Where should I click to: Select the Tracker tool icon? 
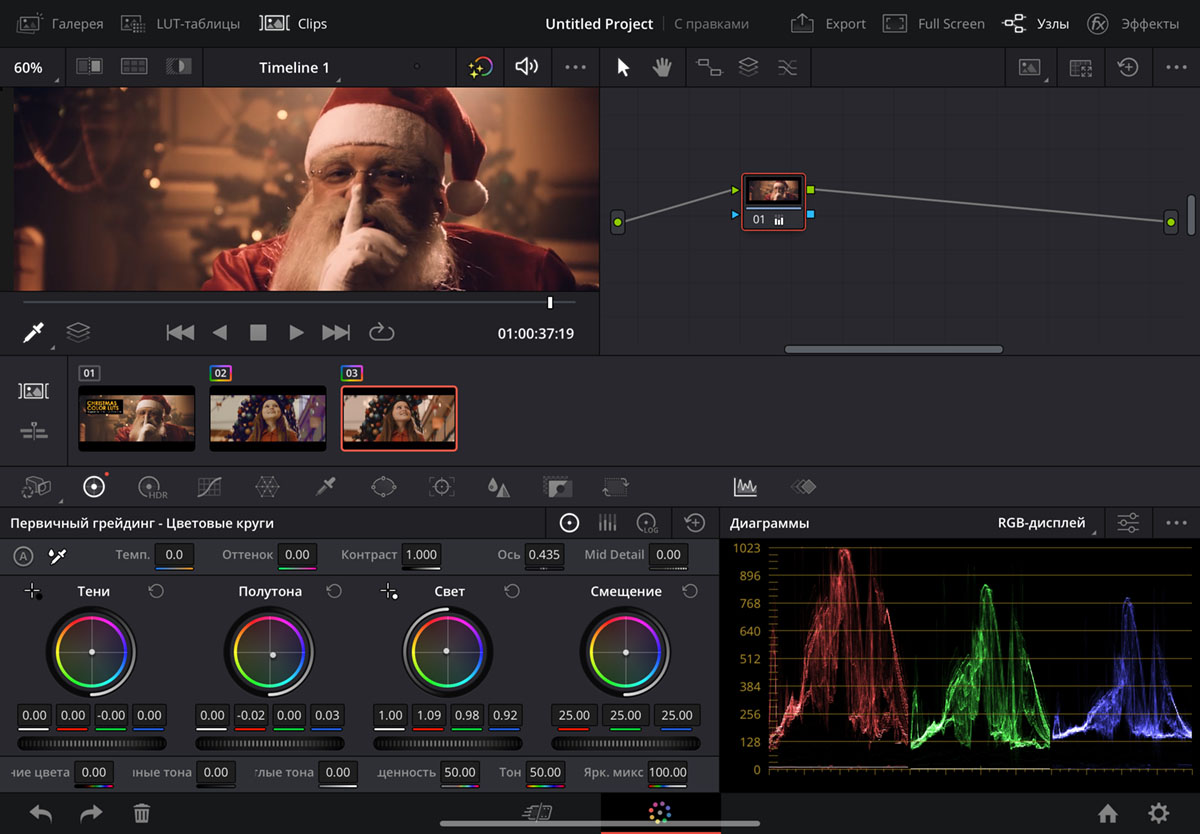tap(441, 487)
